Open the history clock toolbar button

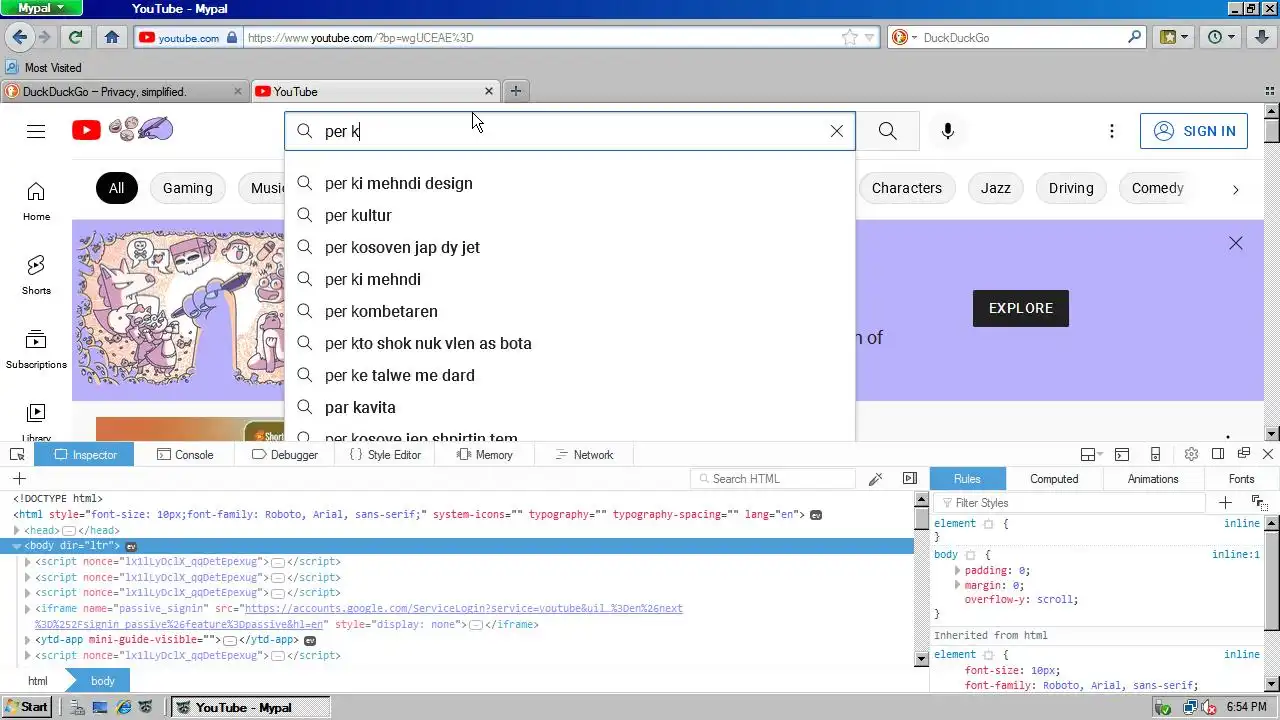[x=1221, y=37]
